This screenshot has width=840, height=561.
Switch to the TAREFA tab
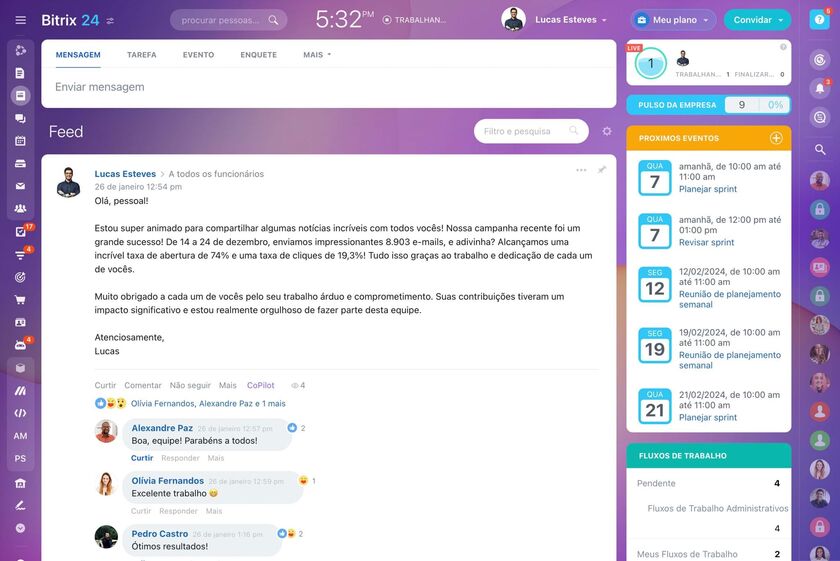click(x=141, y=55)
